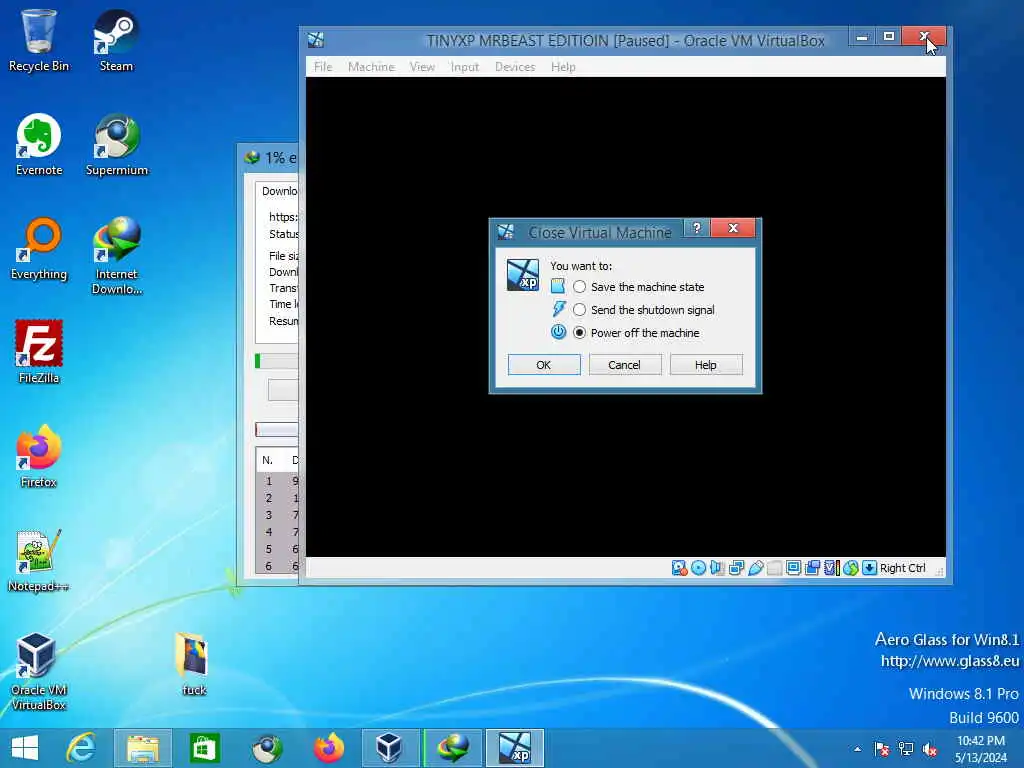Switch to Internet Download Manager taskbar button

click(x=453, y=748)
